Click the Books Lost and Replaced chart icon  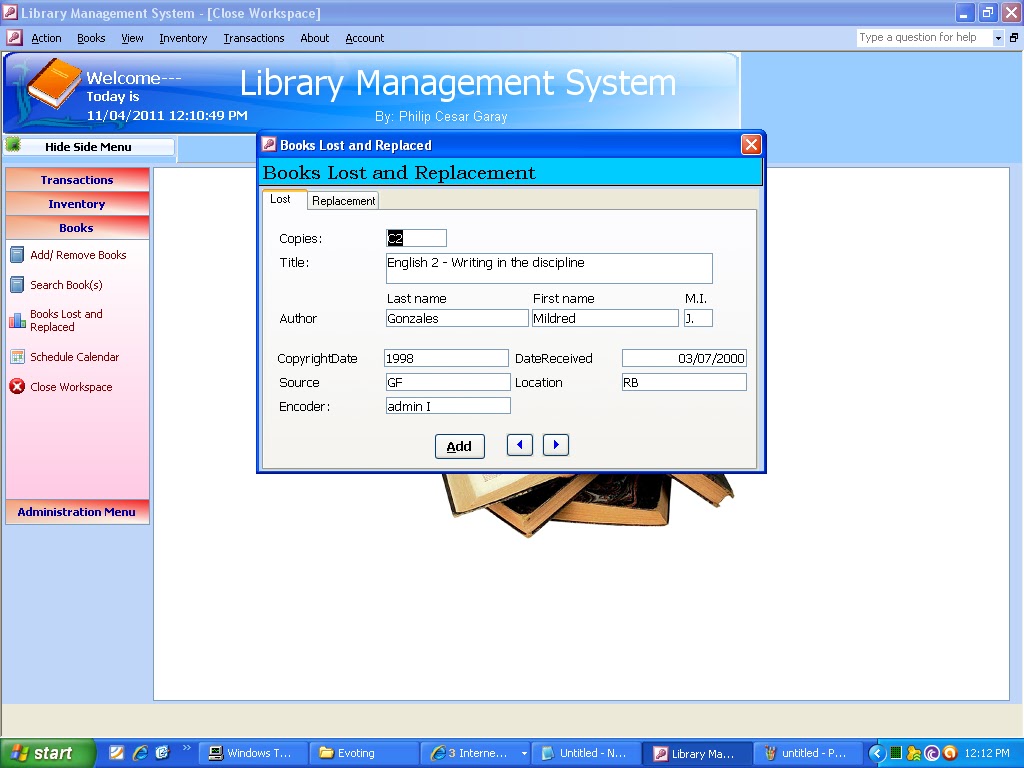pyautogui.click(x=17, y=321)
